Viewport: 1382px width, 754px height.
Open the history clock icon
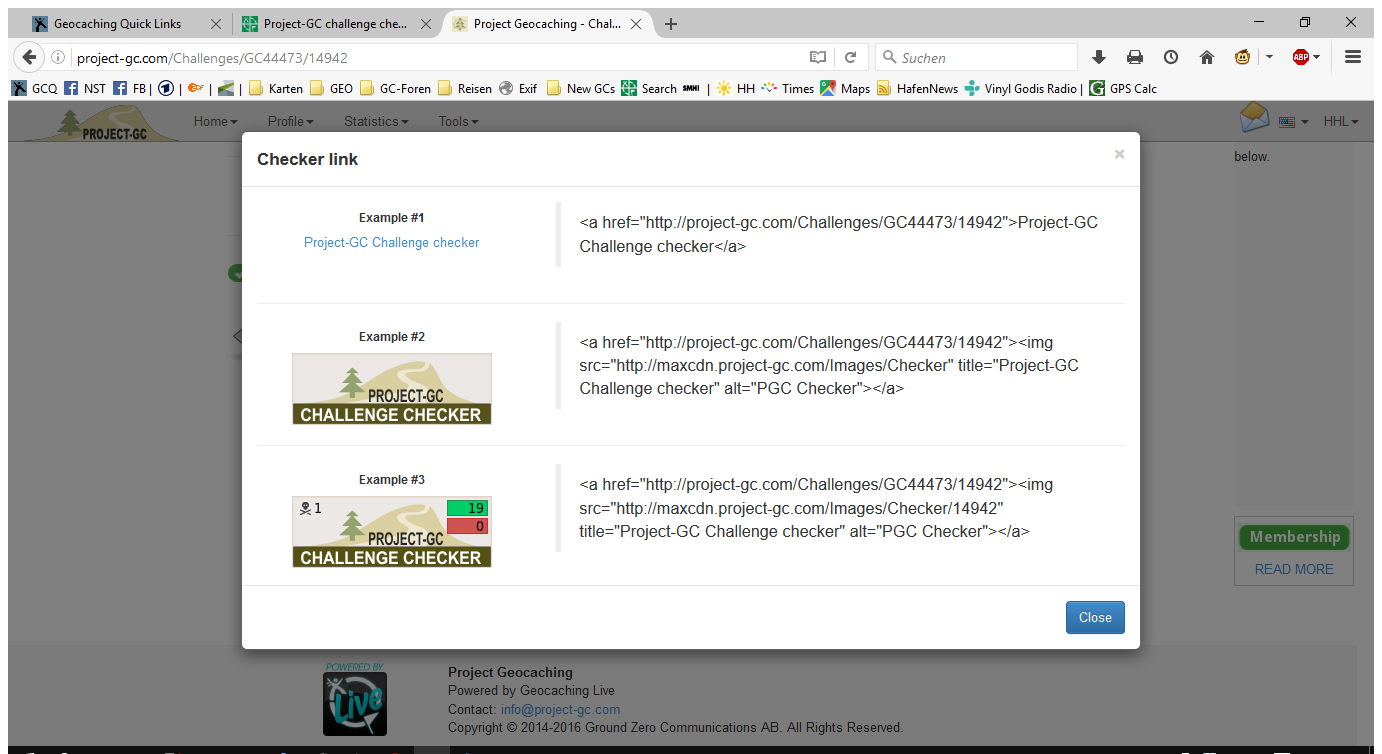(1171, 58)
